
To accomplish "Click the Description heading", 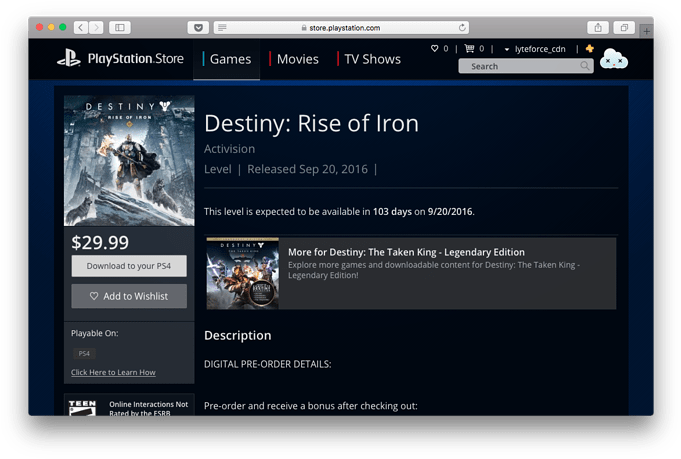I will pos(238,335).
